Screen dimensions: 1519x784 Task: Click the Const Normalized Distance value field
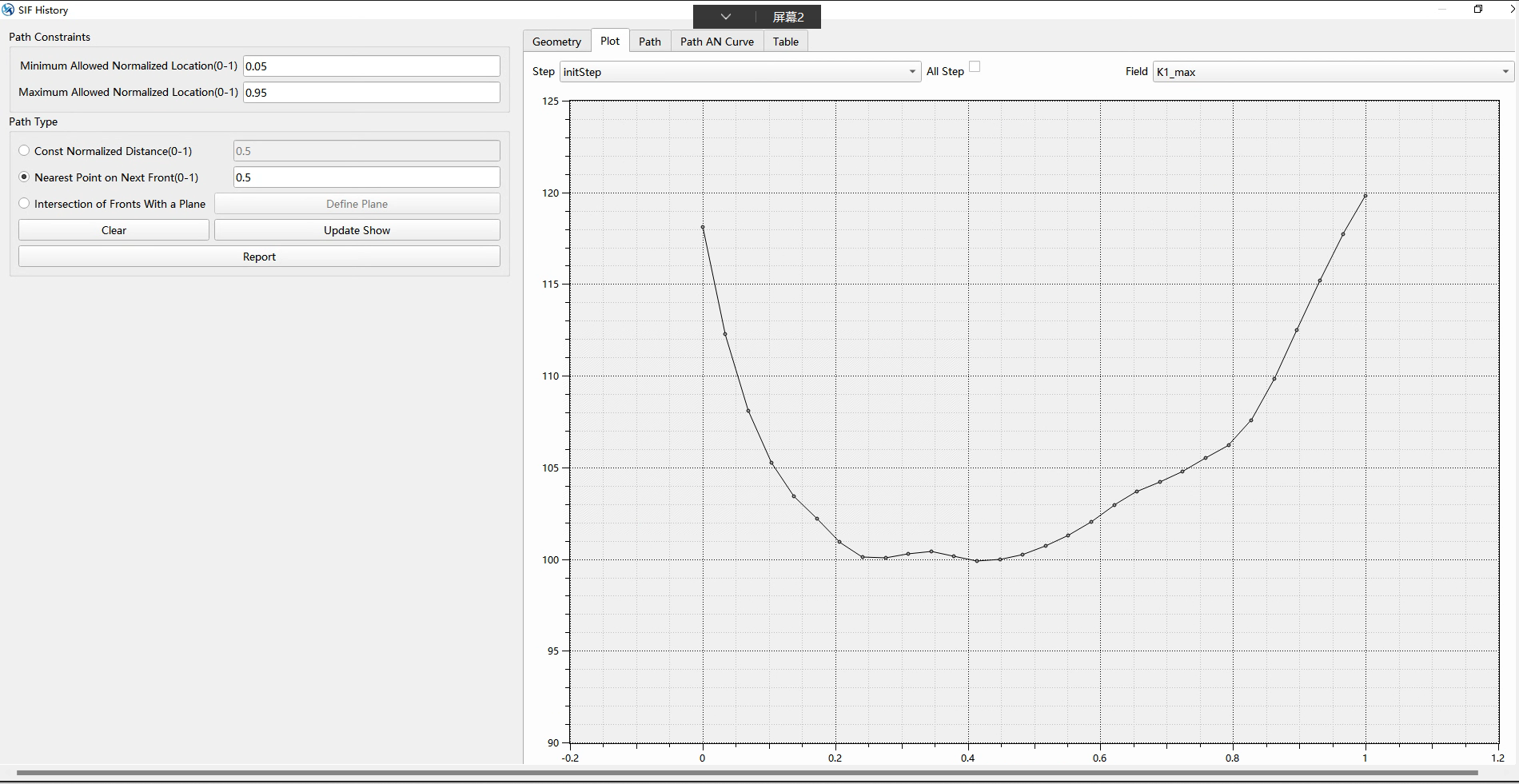(367, 151)
